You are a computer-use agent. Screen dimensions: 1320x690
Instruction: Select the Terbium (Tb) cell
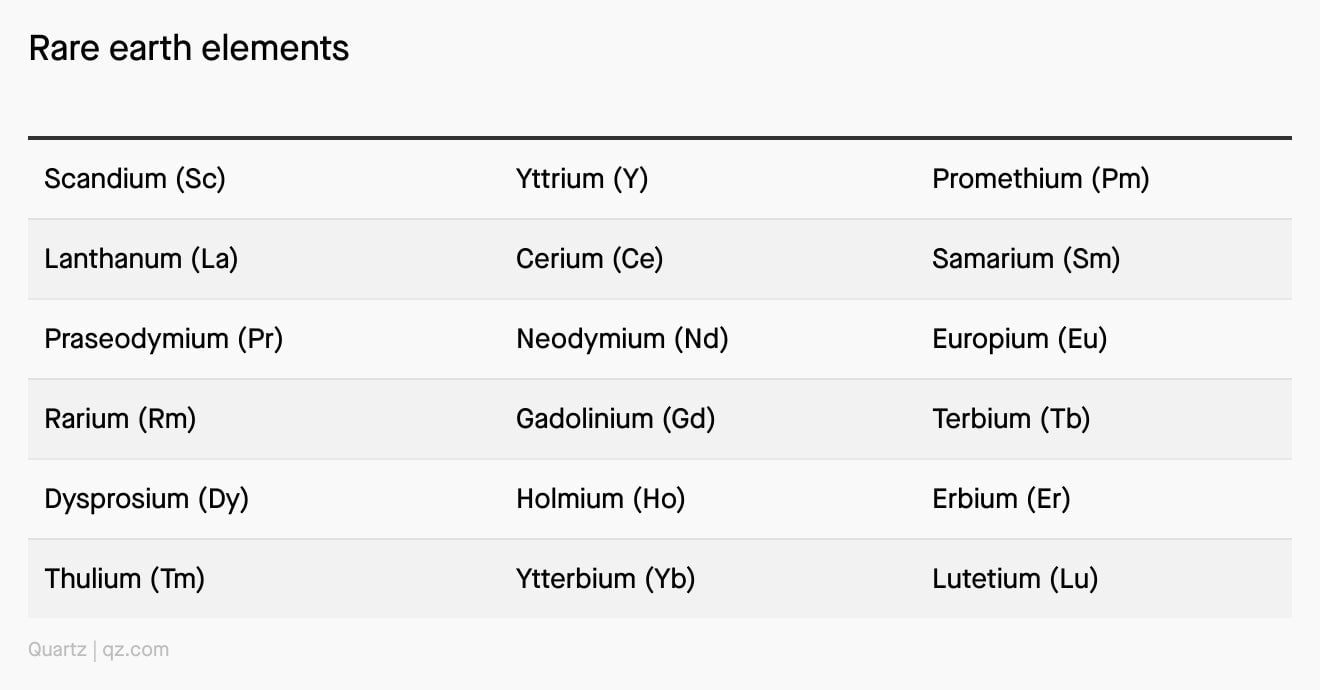(1011, 419)
